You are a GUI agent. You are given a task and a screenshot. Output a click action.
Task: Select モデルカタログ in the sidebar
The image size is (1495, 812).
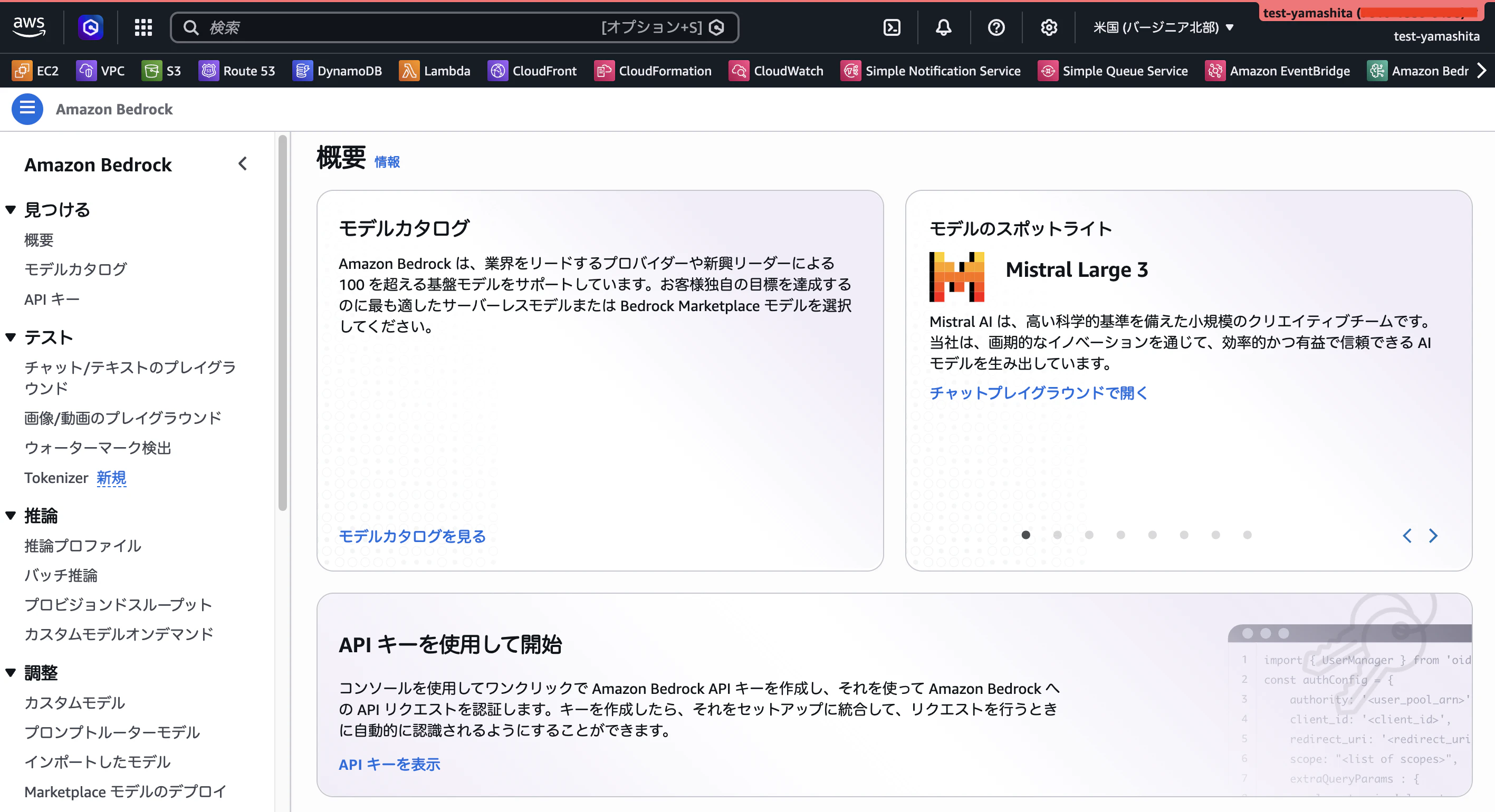pos(75,269)
